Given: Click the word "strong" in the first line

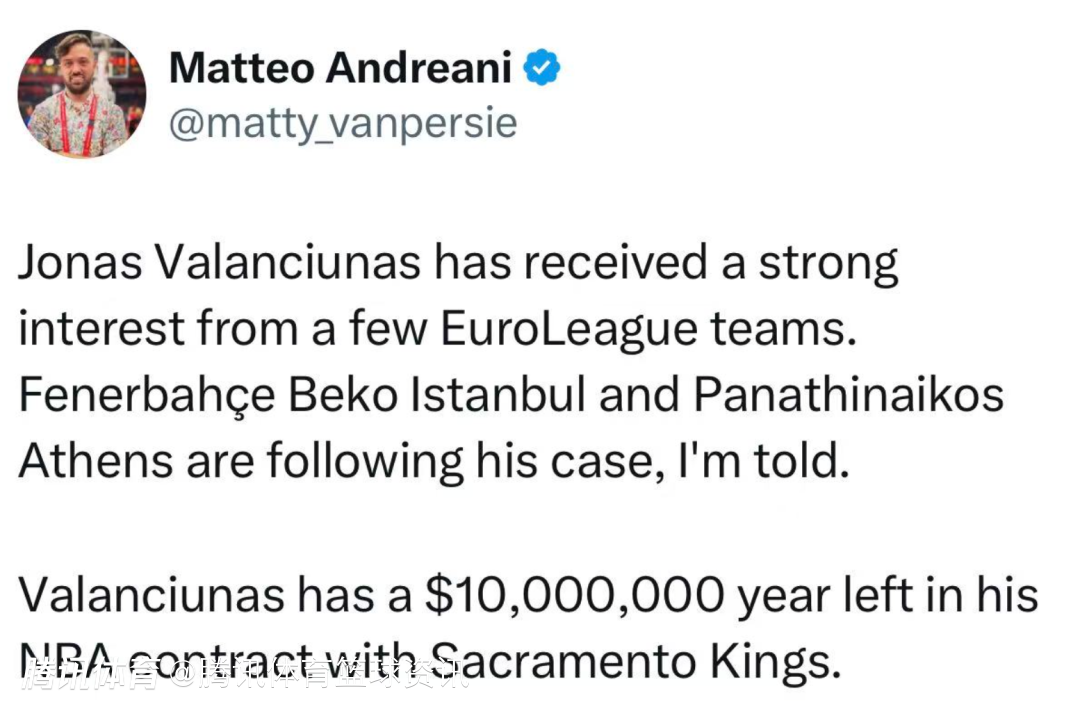Looking at the screenshot, I should coord(829,264).
